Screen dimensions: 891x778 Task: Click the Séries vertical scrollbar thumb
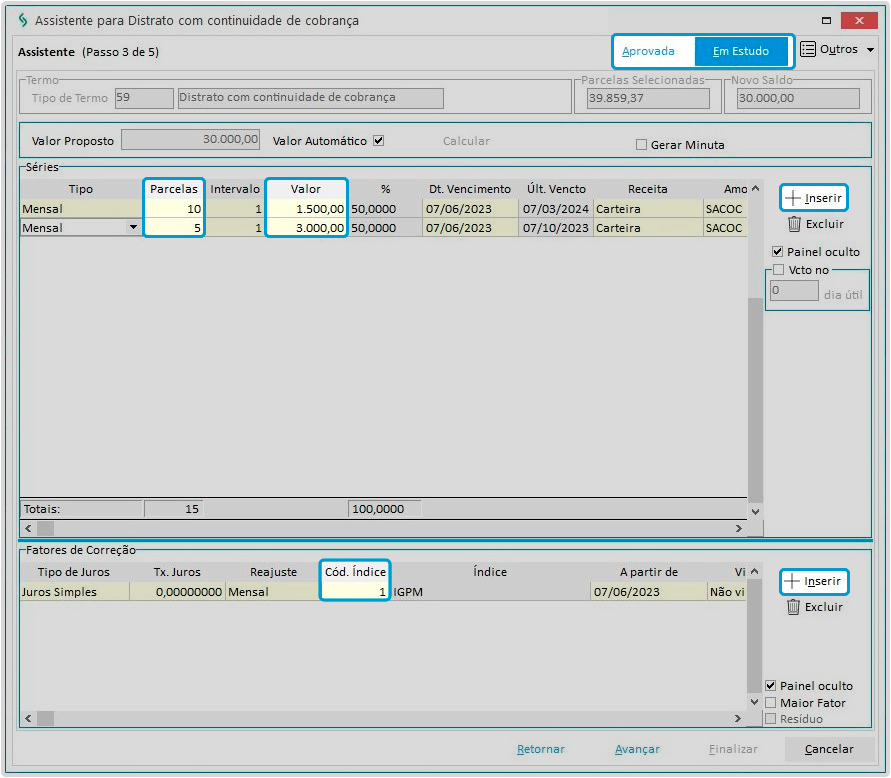click(755, 400)
